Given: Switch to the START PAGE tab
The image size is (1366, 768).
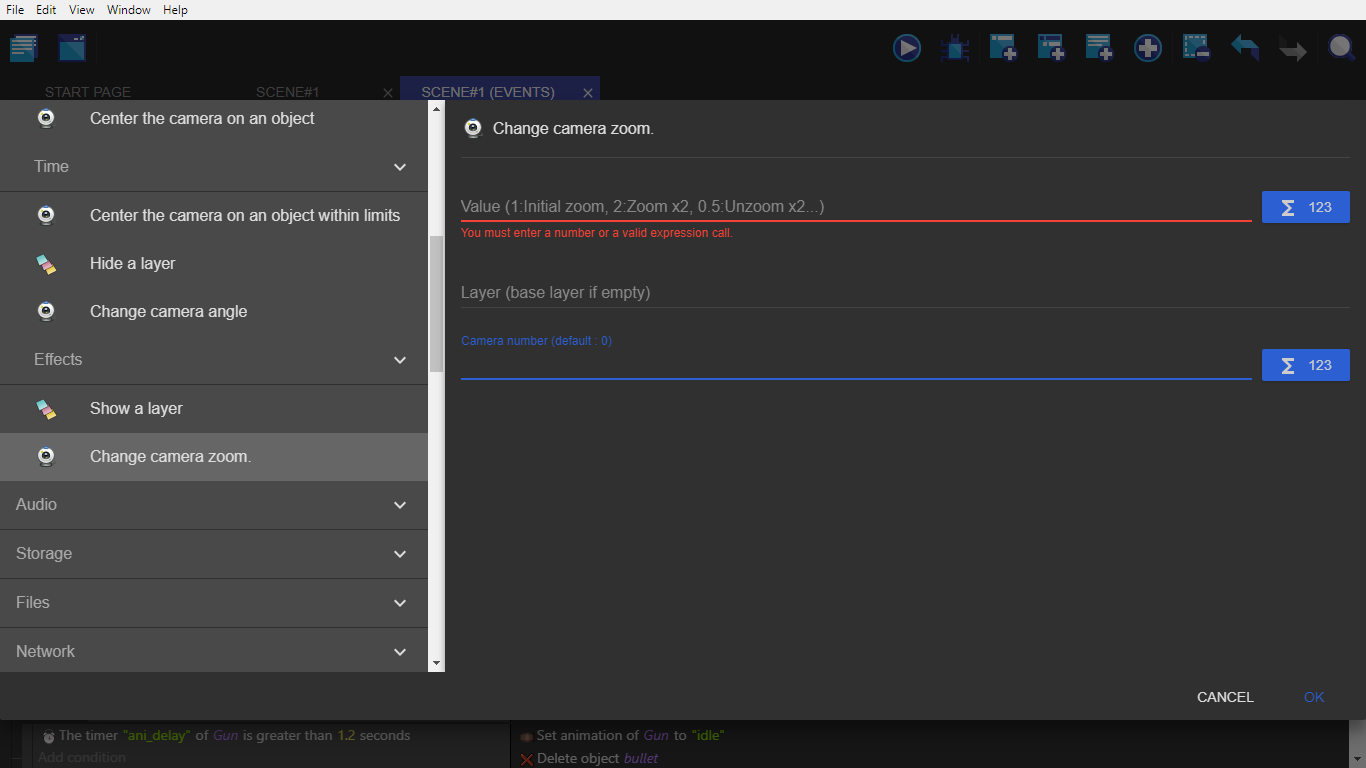Looking at the screenshot, I should pos(88,92).
